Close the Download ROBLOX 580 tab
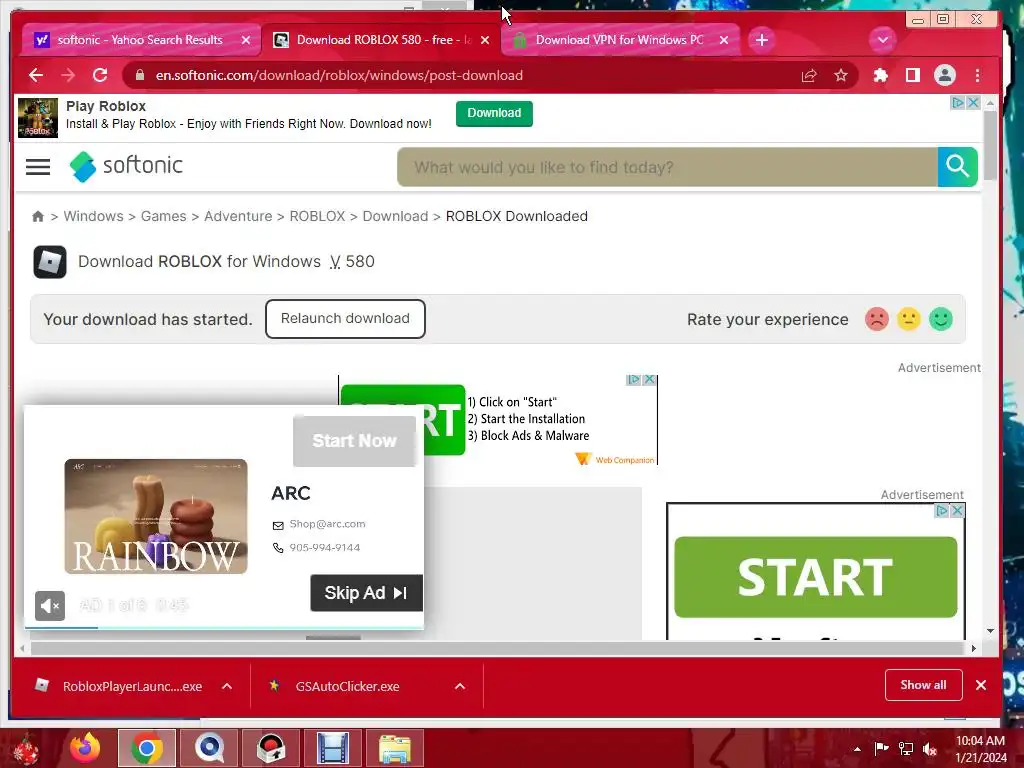 485,40
